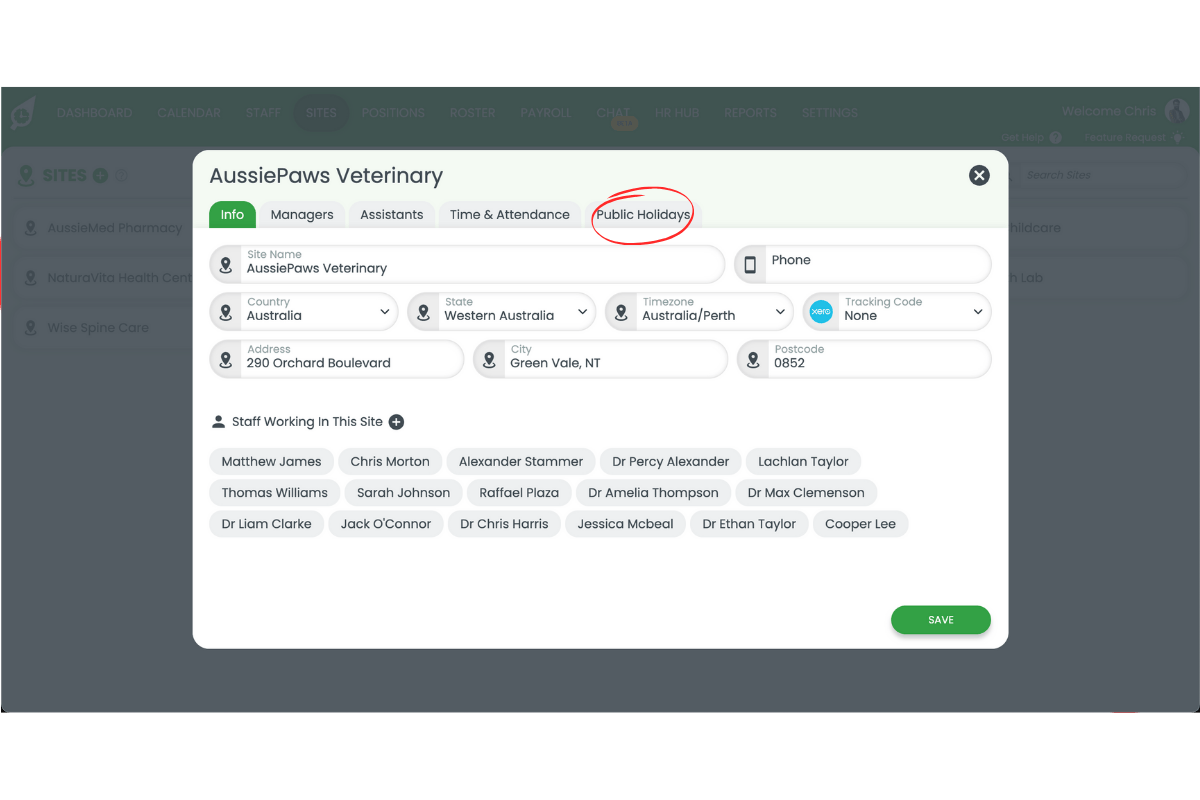Click the pin icon in the Address field

(x=226, y=360)
